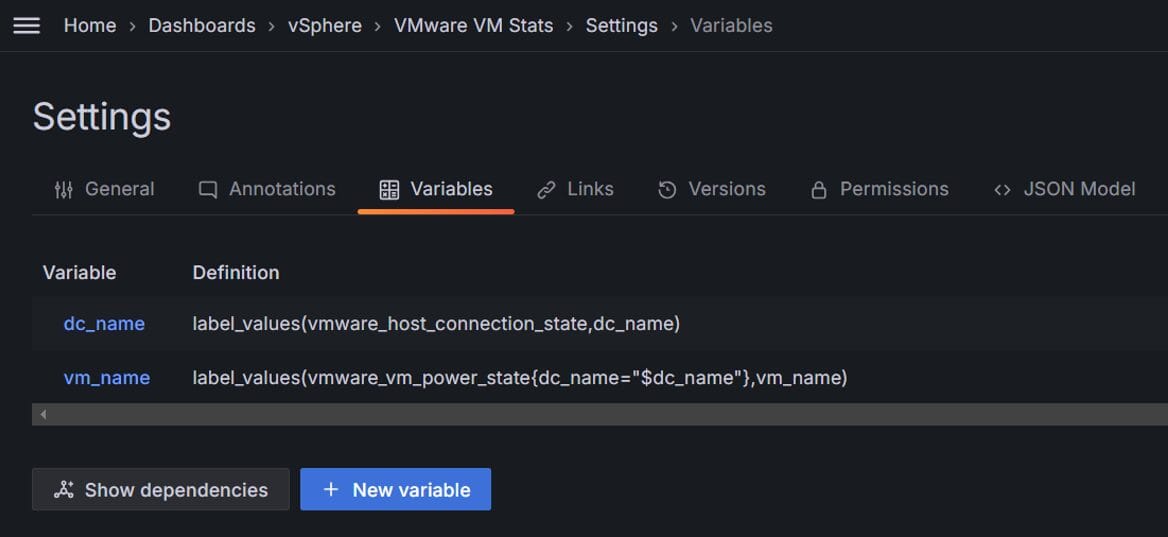This screenshot has width=1168, height=537.
Task: Click the Links chain icon
Action: (546, 190)
